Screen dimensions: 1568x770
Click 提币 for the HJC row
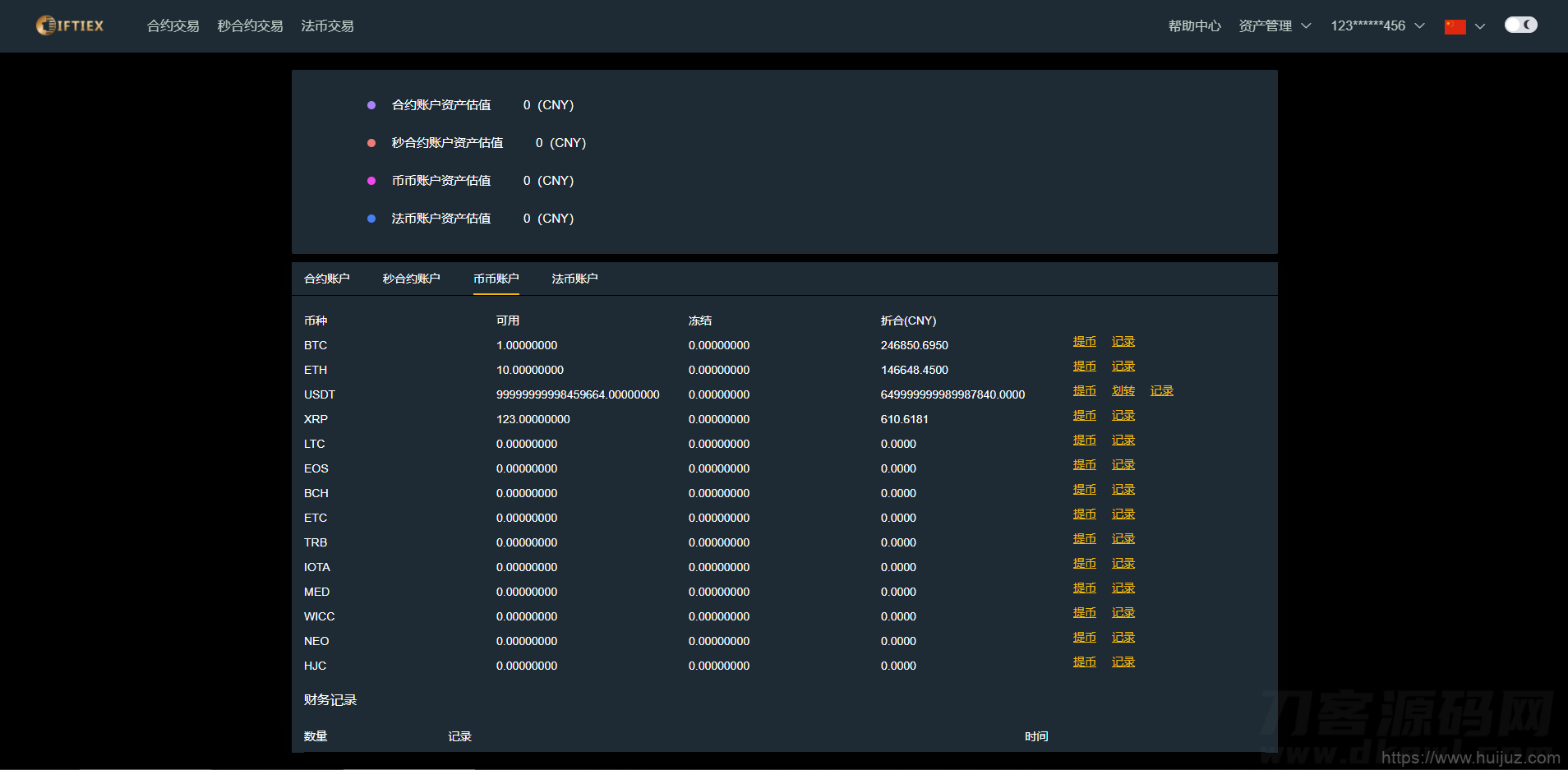coord(1084,662)
